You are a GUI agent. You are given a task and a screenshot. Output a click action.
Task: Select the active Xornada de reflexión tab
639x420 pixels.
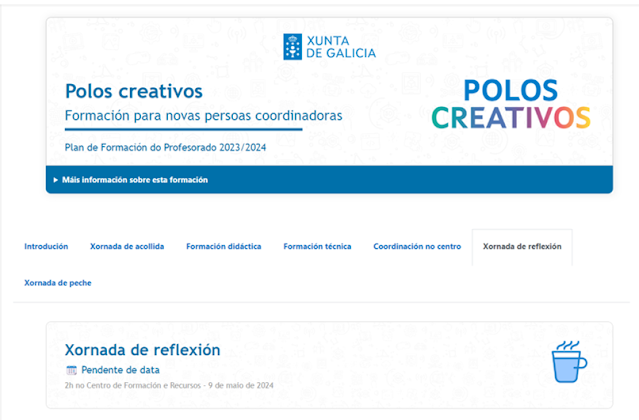tap(522, 246)
